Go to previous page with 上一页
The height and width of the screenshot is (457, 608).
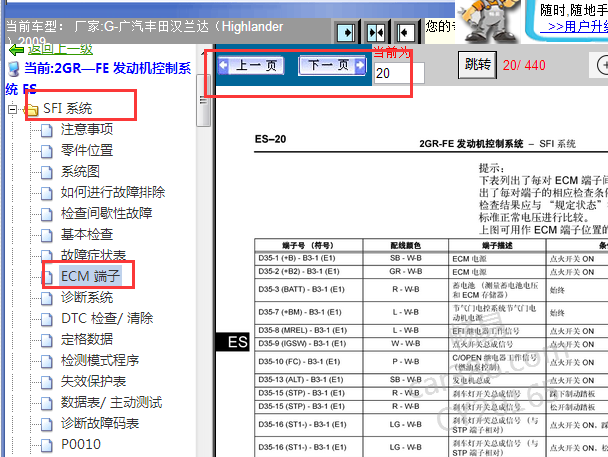251,66
